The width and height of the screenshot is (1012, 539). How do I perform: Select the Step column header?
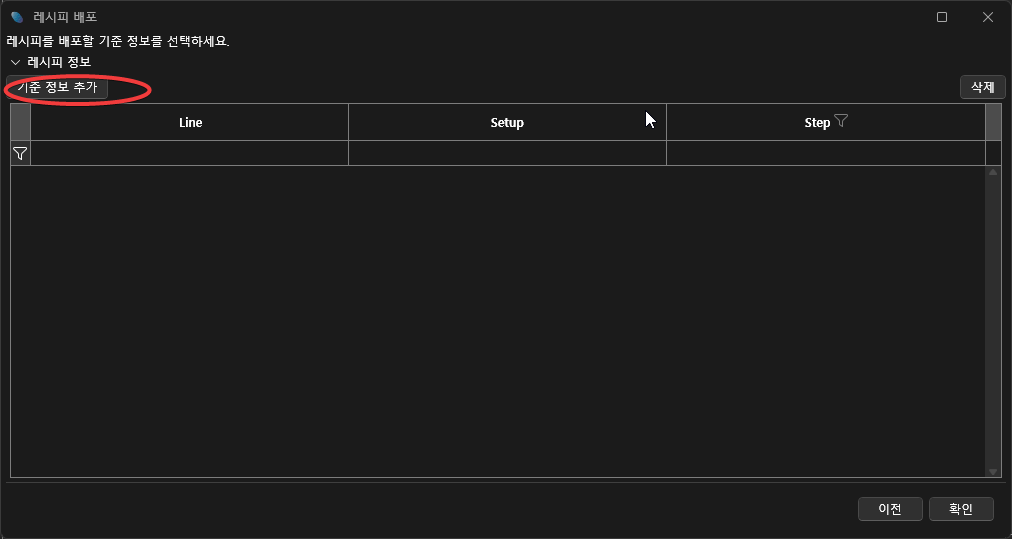pos(816,122)
